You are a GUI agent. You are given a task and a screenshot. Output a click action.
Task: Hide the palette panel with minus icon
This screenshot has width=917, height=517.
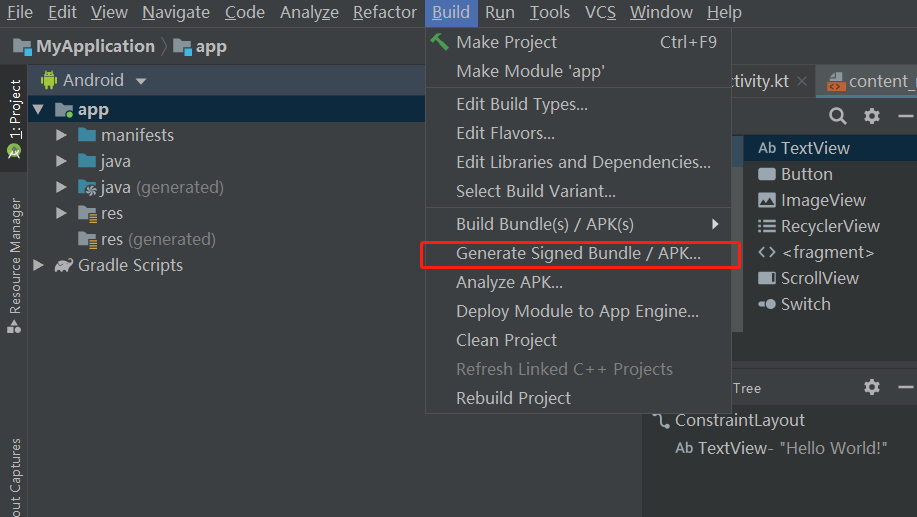[905, 116]
